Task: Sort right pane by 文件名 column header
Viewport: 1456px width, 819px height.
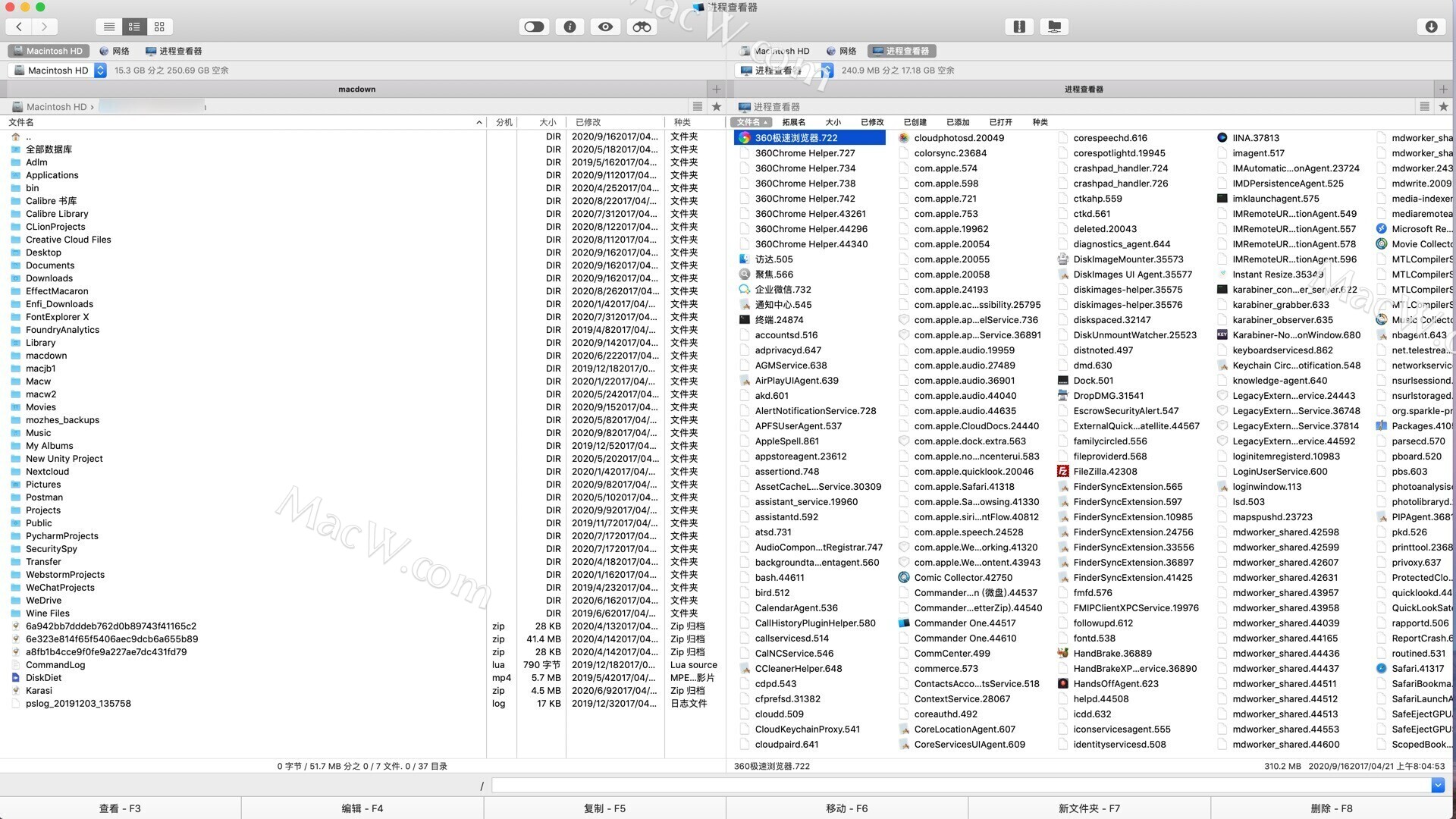Action: pos(752,122)
